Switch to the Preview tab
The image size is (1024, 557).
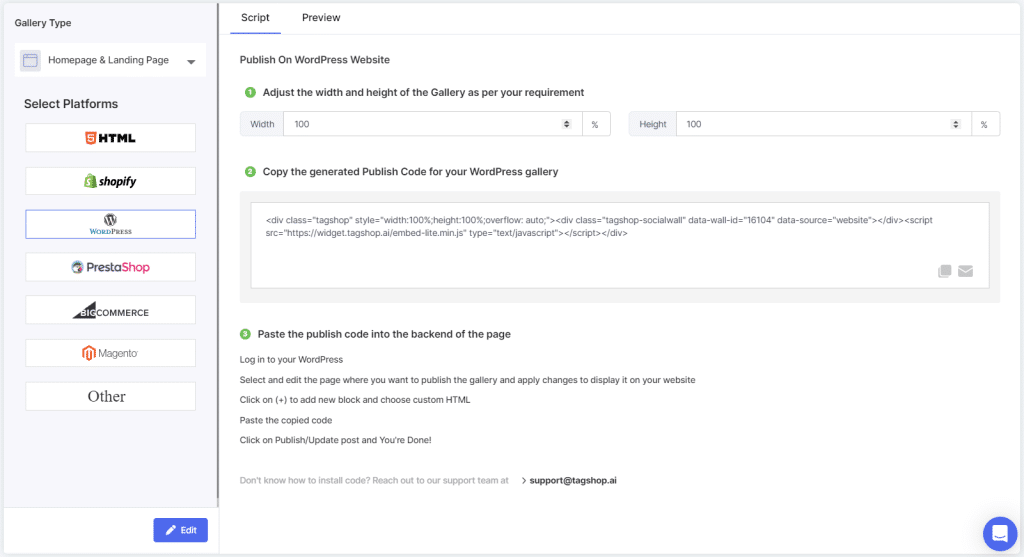pyautogui.click(x=321, y=18)
